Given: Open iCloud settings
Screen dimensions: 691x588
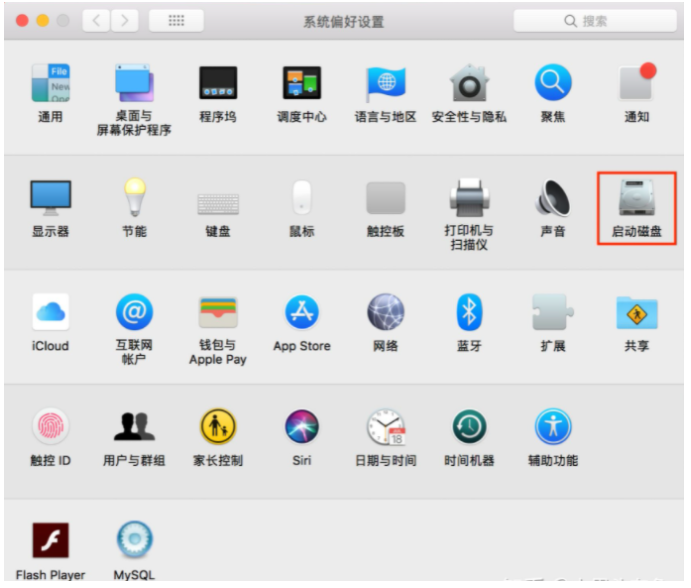Looking at the screenshot, I should tap(50, 313).
